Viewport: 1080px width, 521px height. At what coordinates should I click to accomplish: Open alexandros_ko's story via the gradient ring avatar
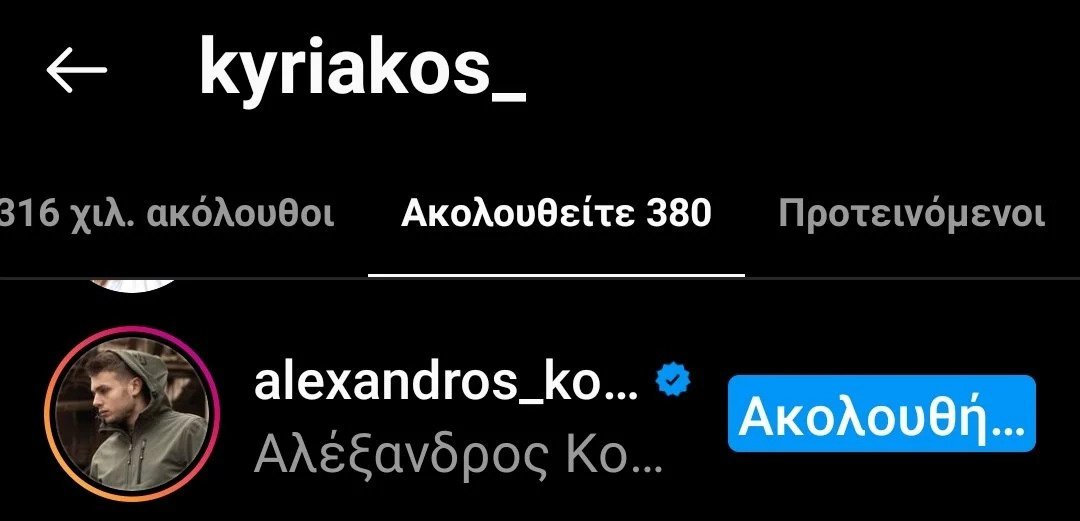[132, 413]
